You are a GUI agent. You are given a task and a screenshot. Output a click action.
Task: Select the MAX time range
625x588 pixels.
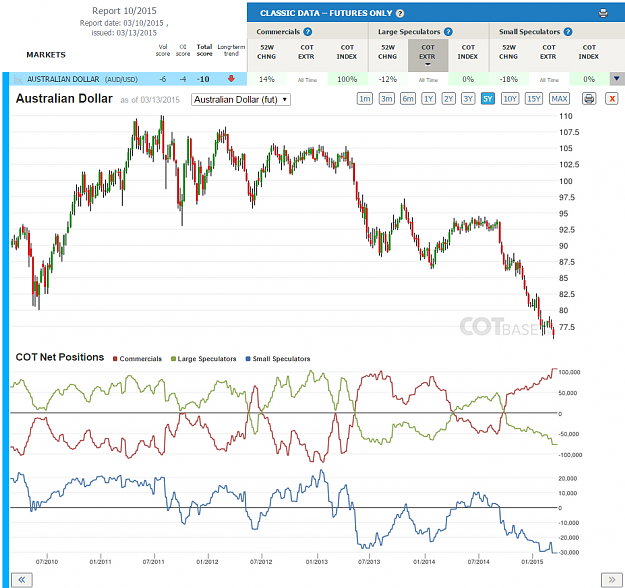(559, 98)
